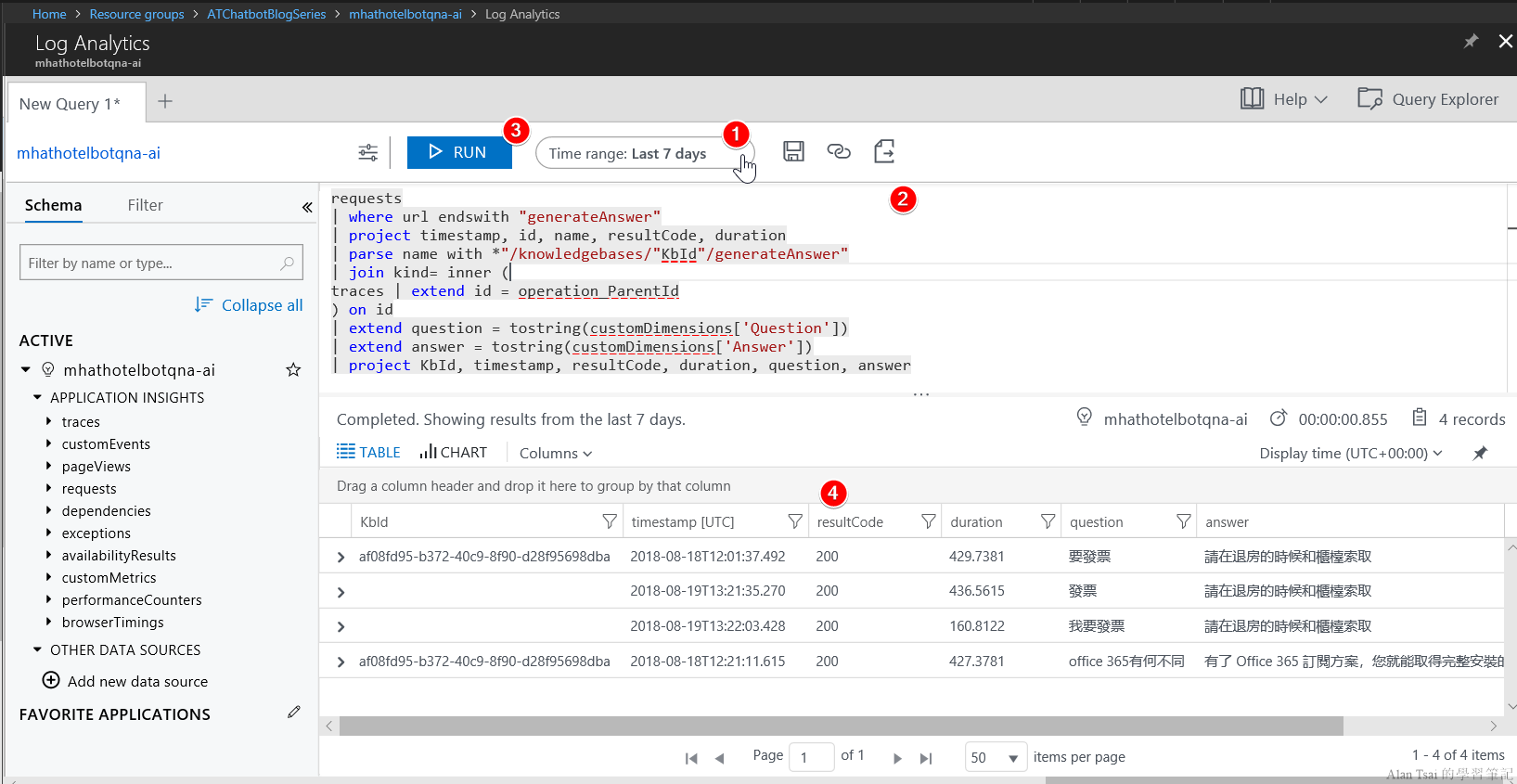Open mhathotelbotqna-ai breadcrumb link

(x=405, y=14)
